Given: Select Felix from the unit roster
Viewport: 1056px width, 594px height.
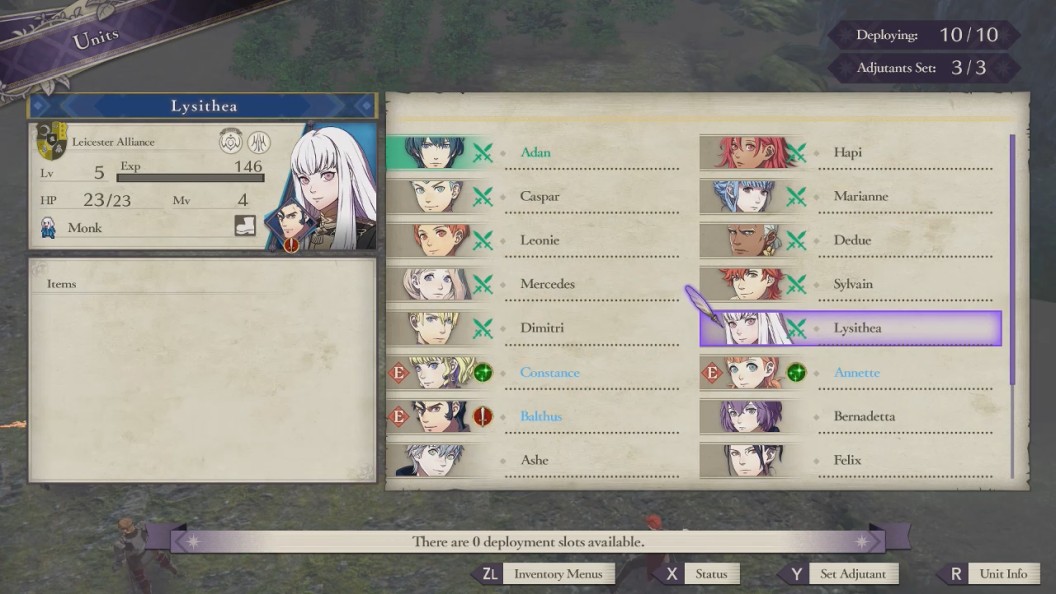Looking at the screenshot, I should [847, 460].
